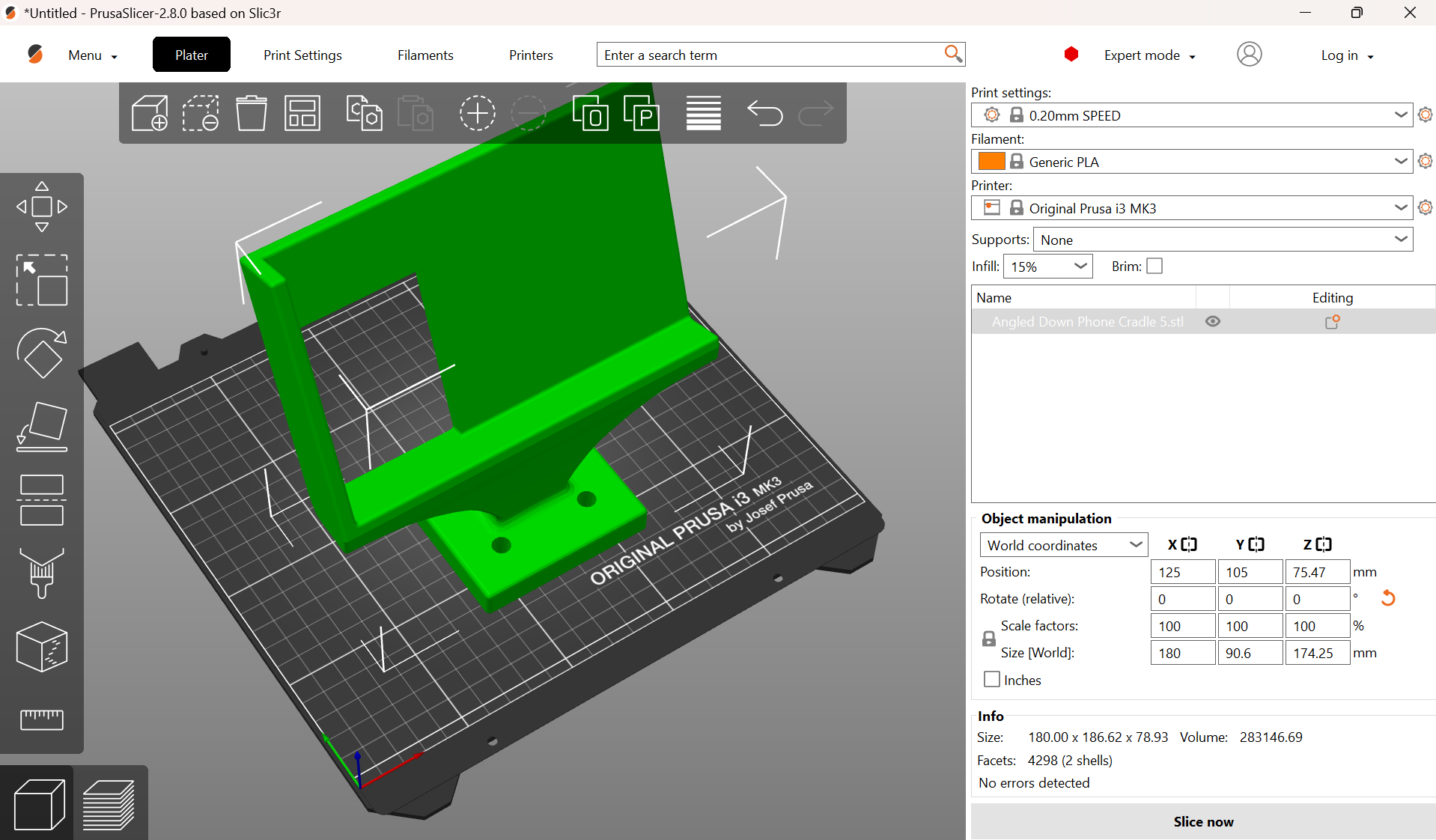The image size is (1436, 840).
Task: Click the search magnifier button
Action: (x=952, y=54)
